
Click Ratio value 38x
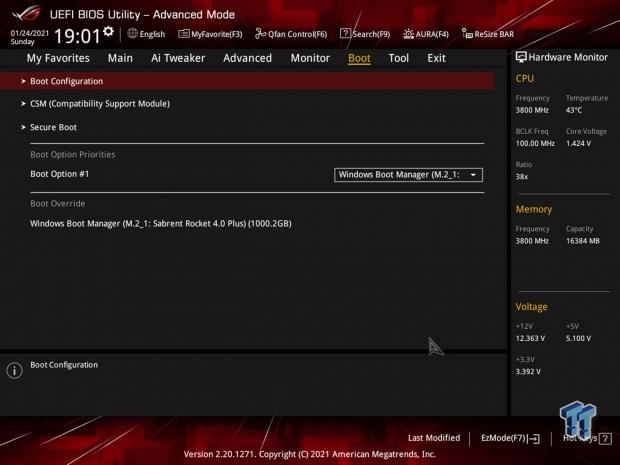(x=522, y=176)
